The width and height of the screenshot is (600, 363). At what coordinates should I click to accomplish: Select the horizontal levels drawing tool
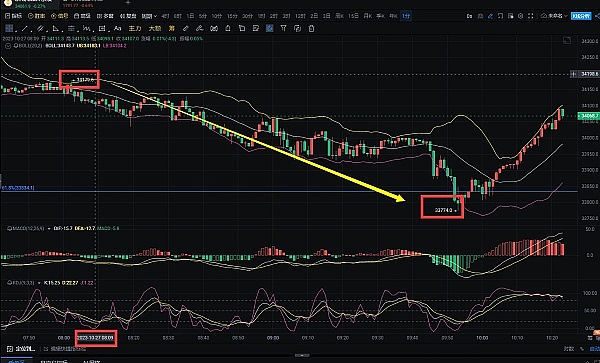pos(71,28)
